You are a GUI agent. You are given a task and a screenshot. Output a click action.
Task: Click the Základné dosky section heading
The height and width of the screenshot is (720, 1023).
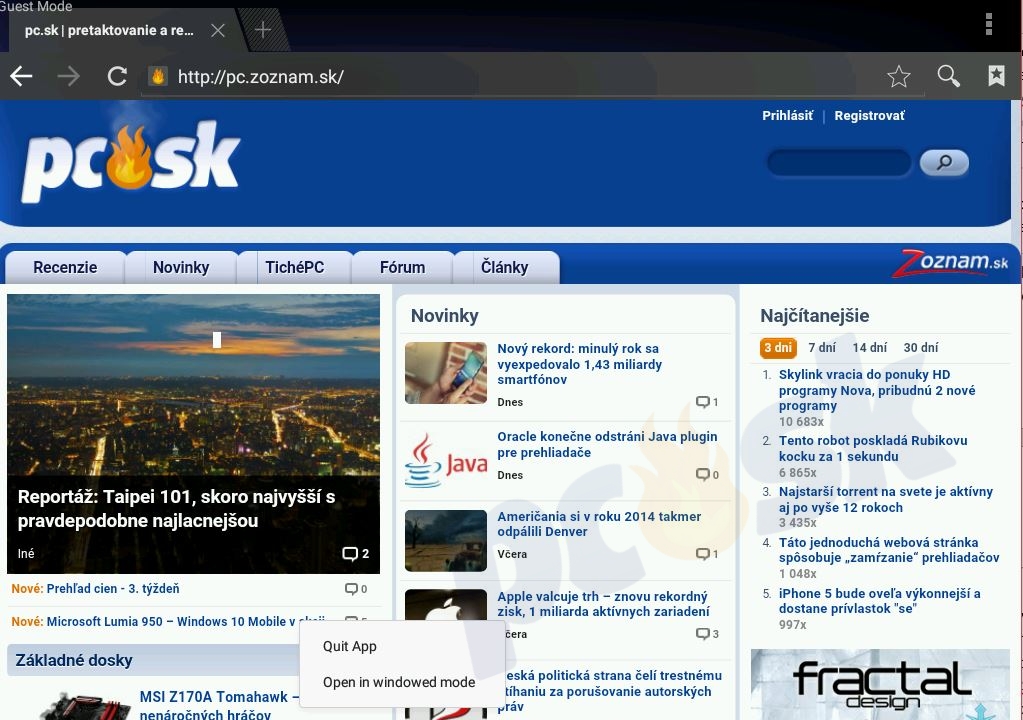pyautogui.click(x=74, y=661)
